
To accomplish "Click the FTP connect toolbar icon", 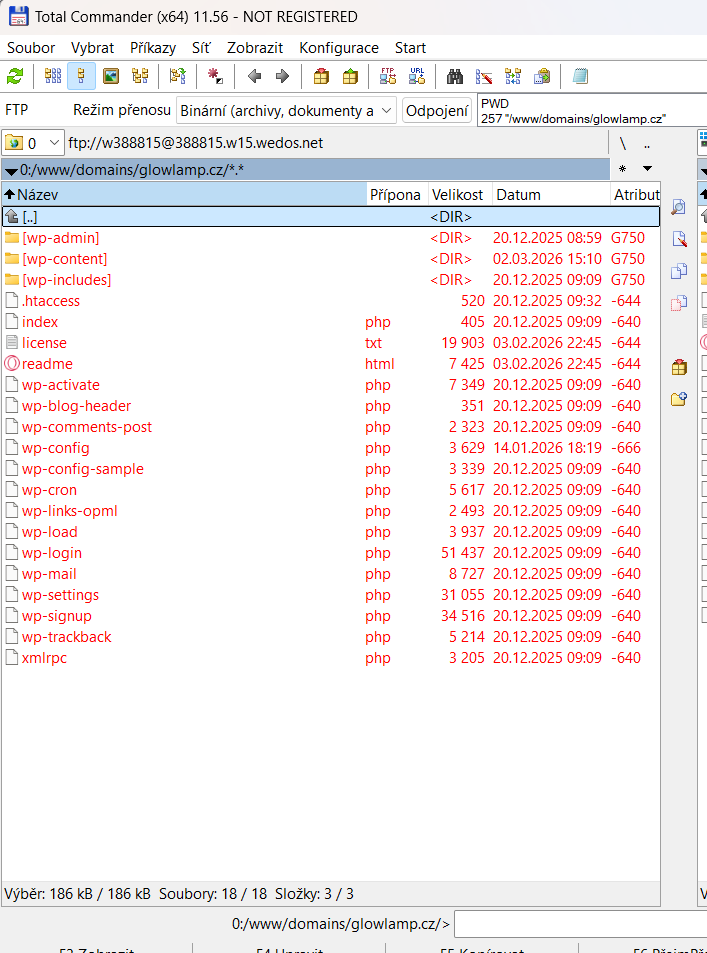I will coord(388,76).
